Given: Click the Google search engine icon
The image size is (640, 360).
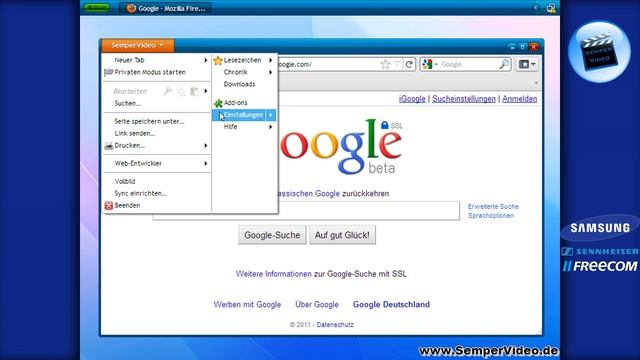Looking at the screenshot, I should [427, 64].
